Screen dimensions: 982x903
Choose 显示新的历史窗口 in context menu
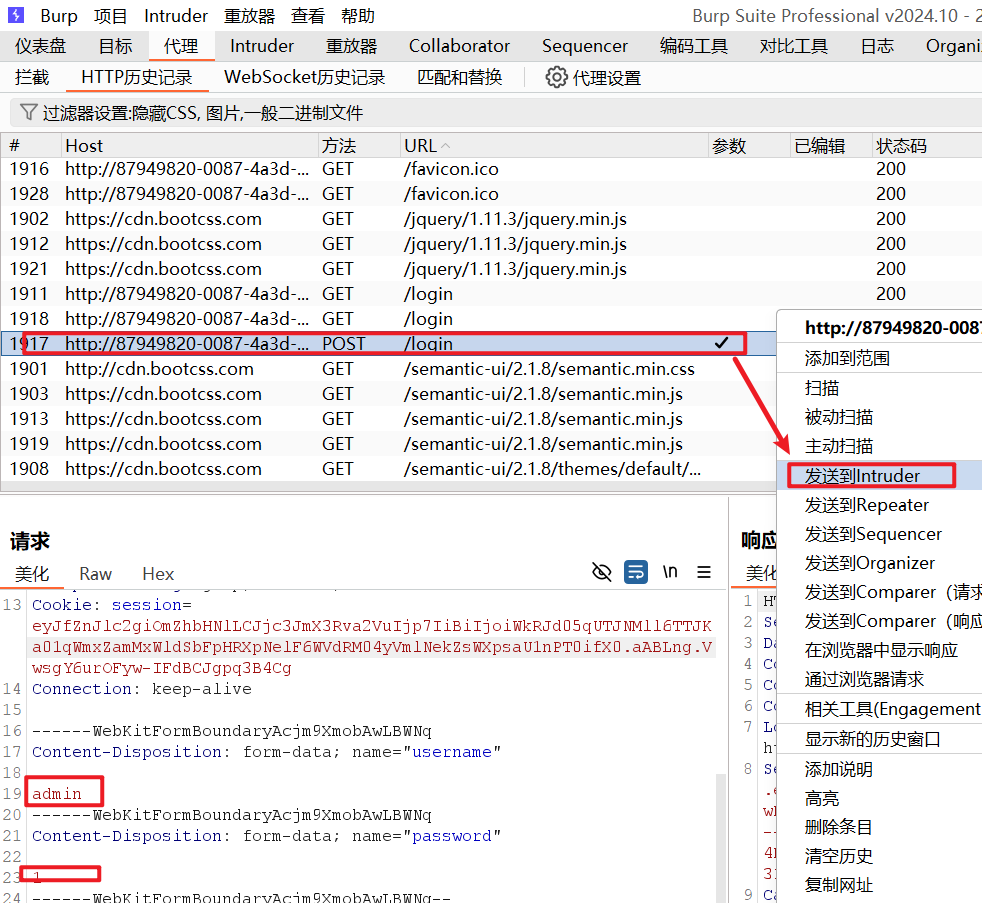(x=879, y=739)
